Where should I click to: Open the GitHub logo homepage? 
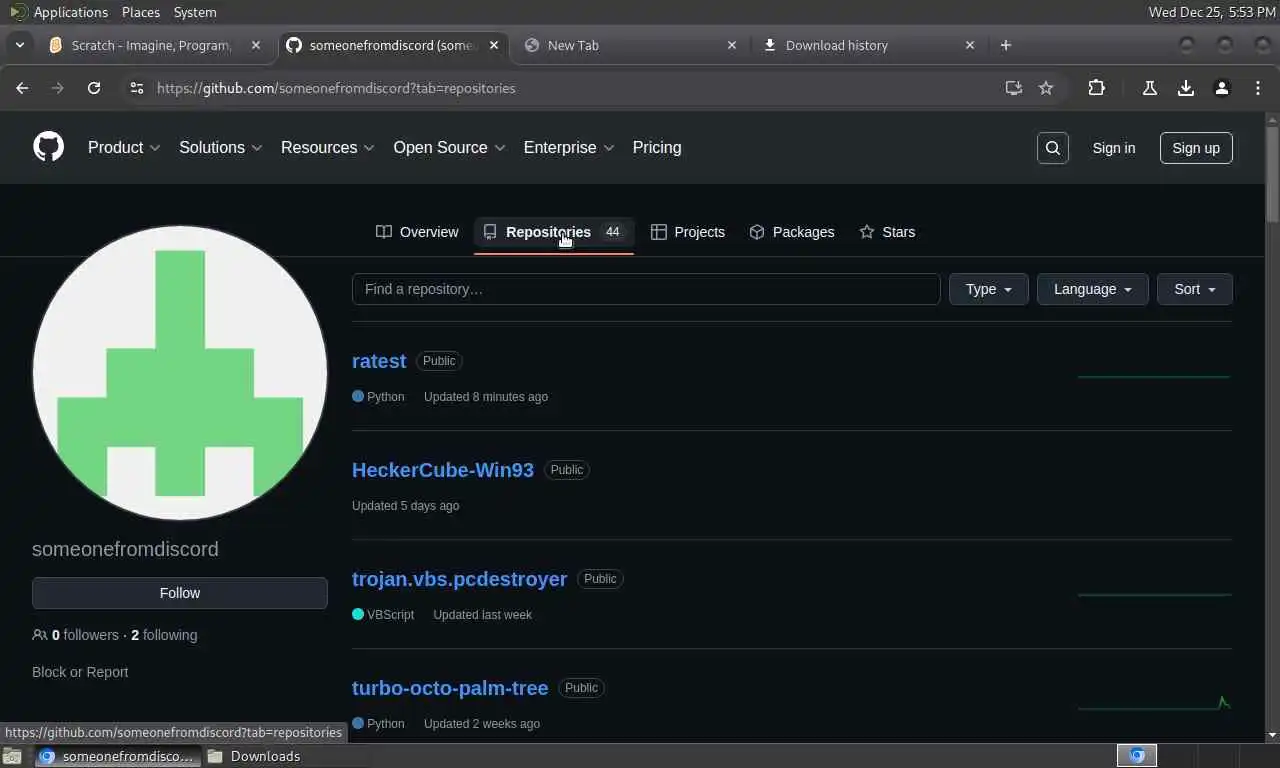[48, 147]
